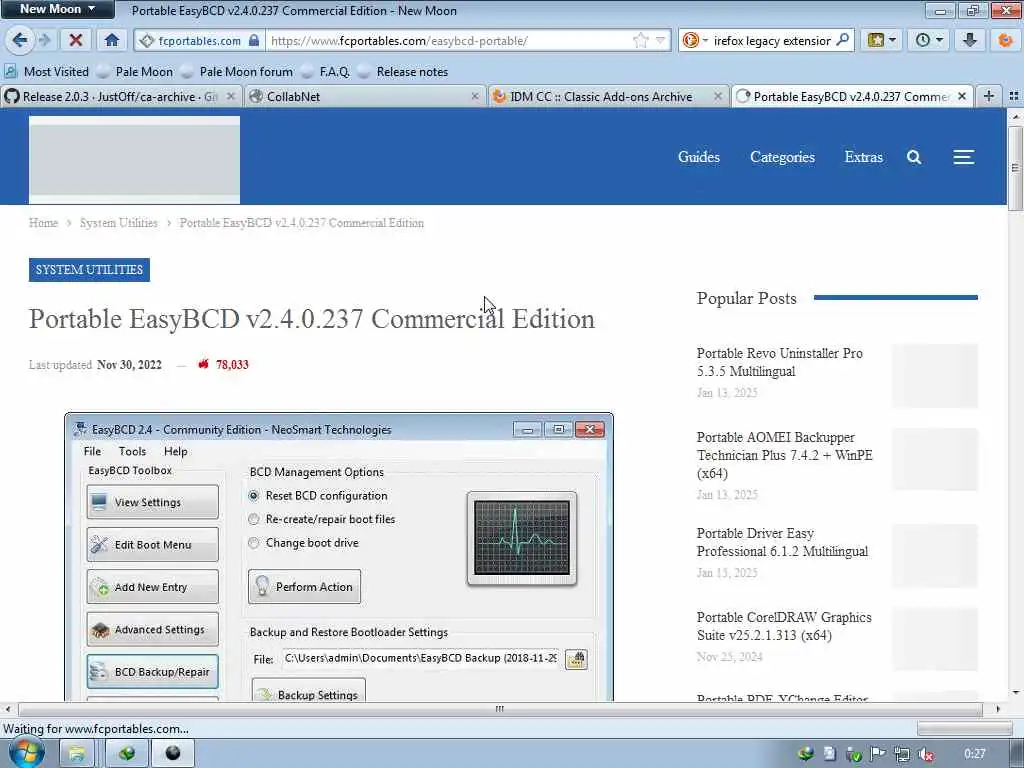The image size is (1024, 768).
Task: Click the site logo placeholder in the header
Action: 135,159
